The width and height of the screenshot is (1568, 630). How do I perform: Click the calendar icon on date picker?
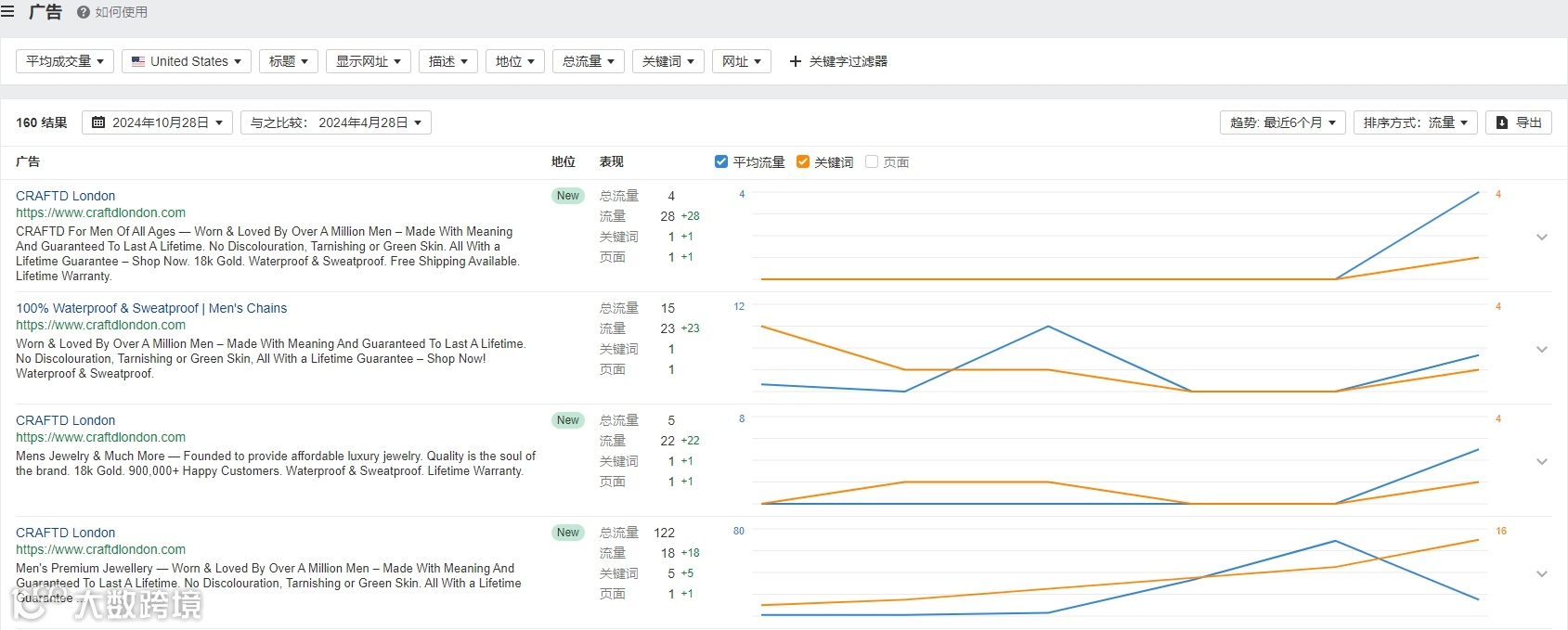click(x=98, y=122)
